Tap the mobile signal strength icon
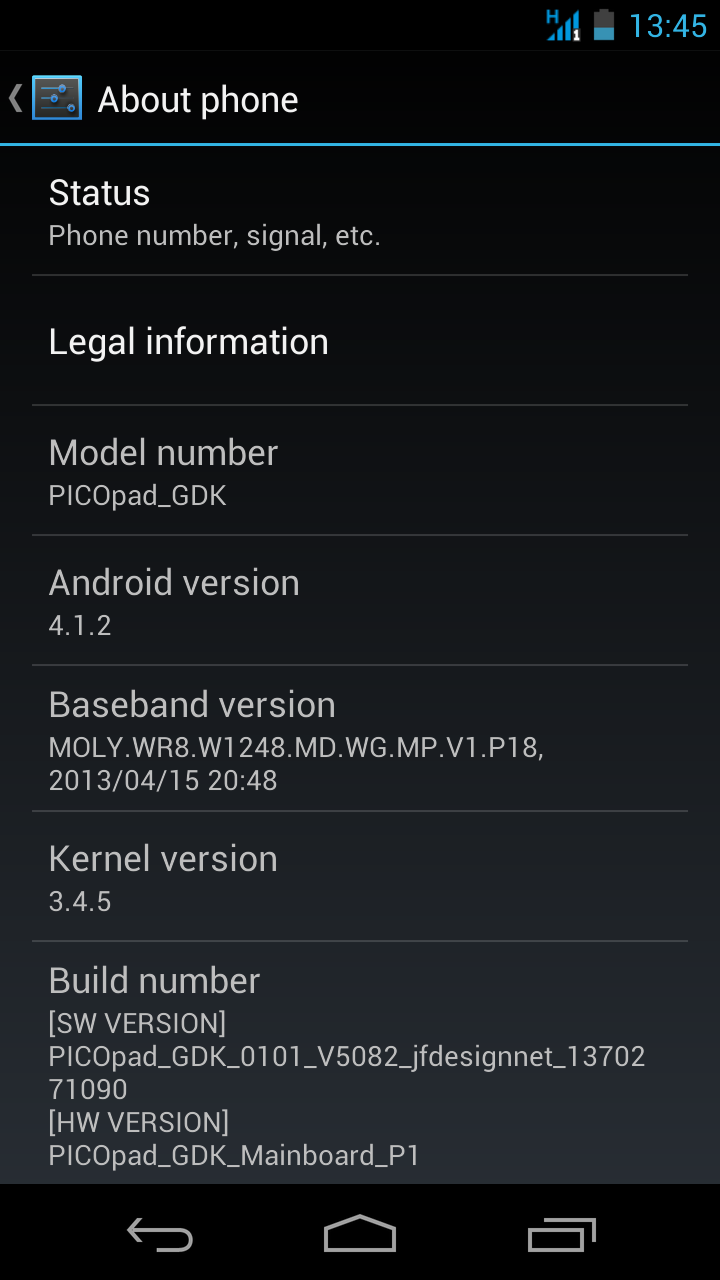 tap(563, 24)
